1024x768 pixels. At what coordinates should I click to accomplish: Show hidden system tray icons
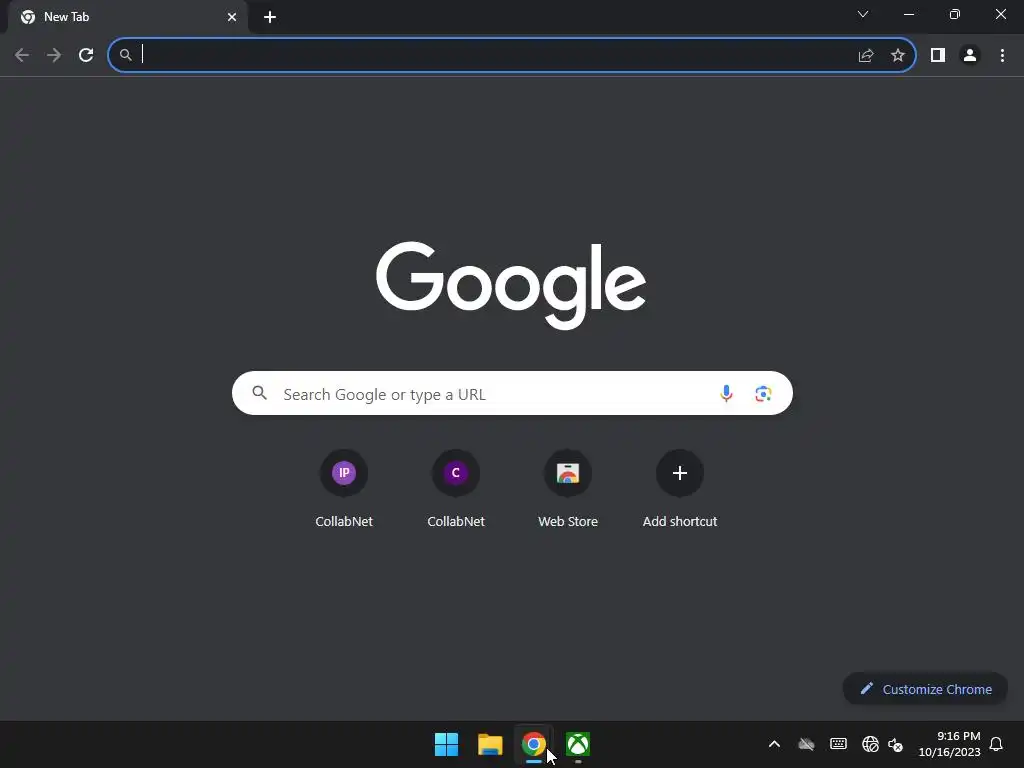(775, 744)
